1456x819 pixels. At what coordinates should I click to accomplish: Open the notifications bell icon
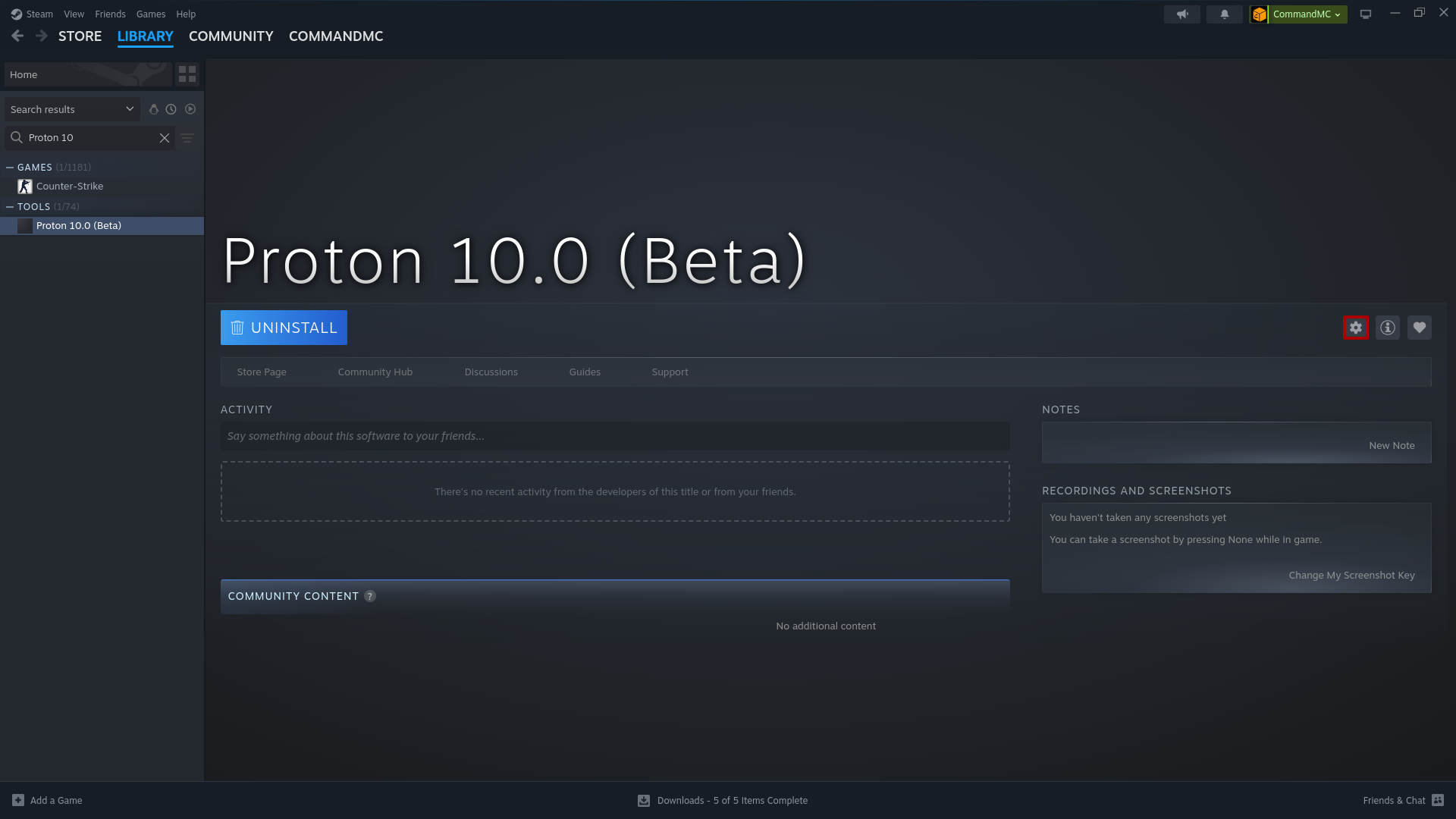point(1224,14)
